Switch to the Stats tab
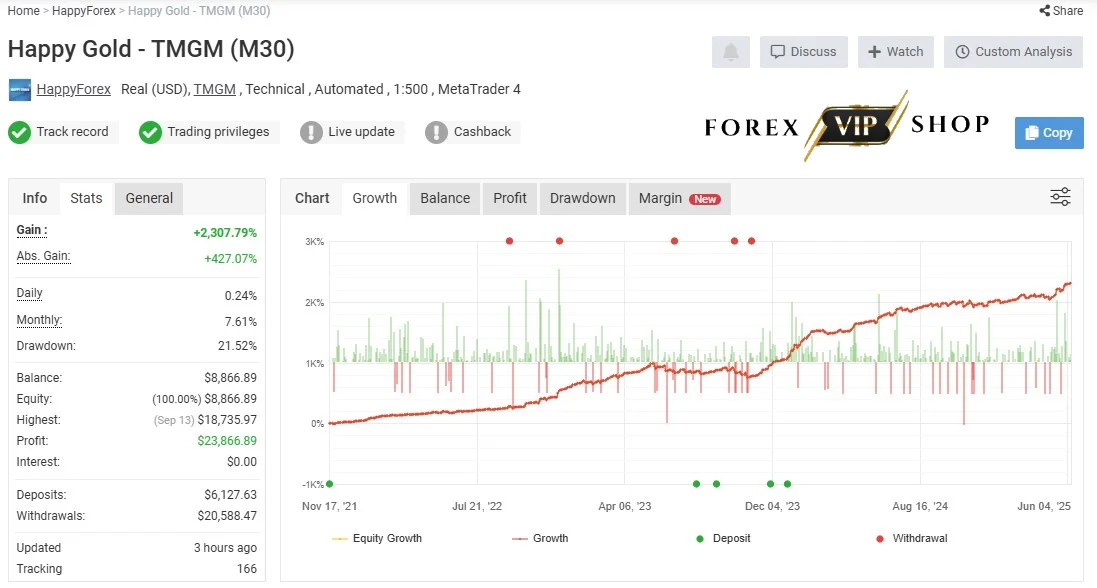 pos(86,198)
